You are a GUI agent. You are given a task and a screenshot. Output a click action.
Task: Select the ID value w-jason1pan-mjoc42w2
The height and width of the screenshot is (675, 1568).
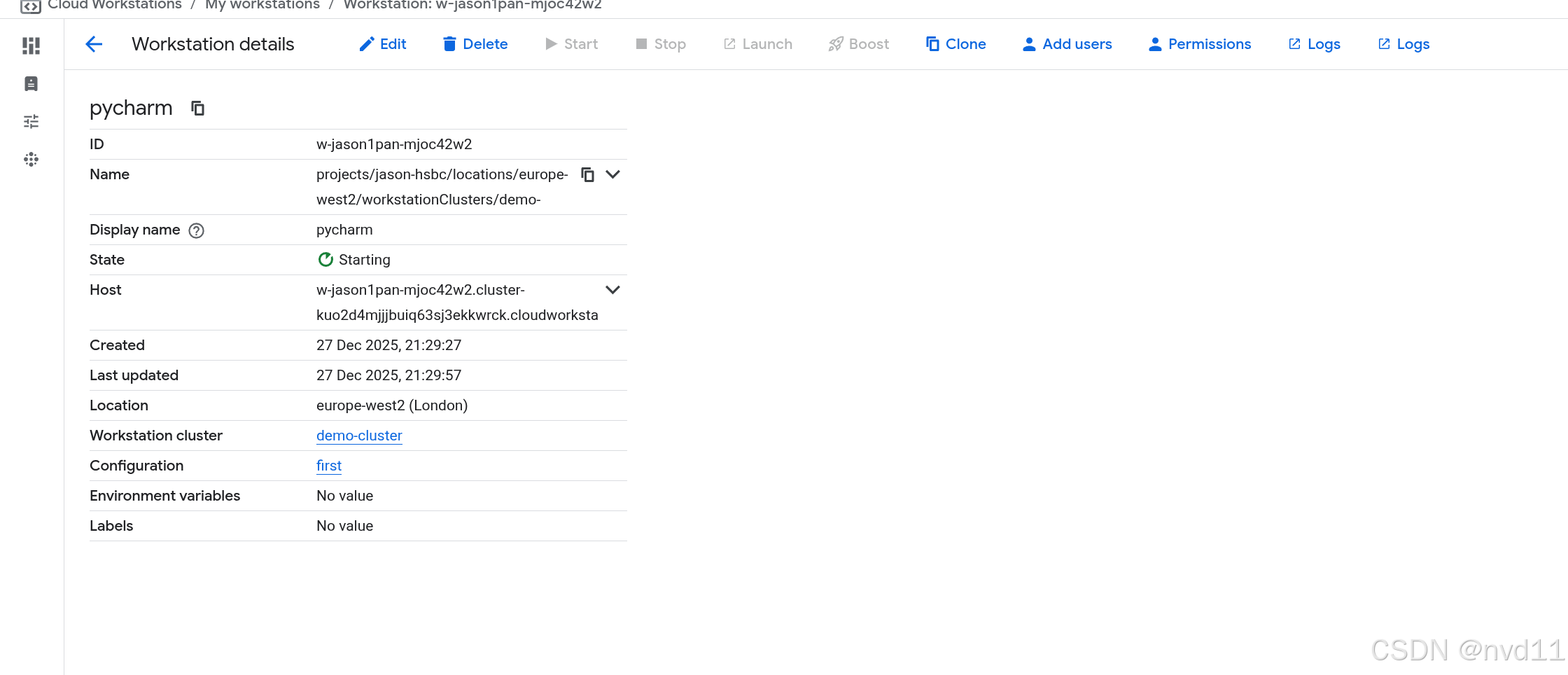pos(394,144)
